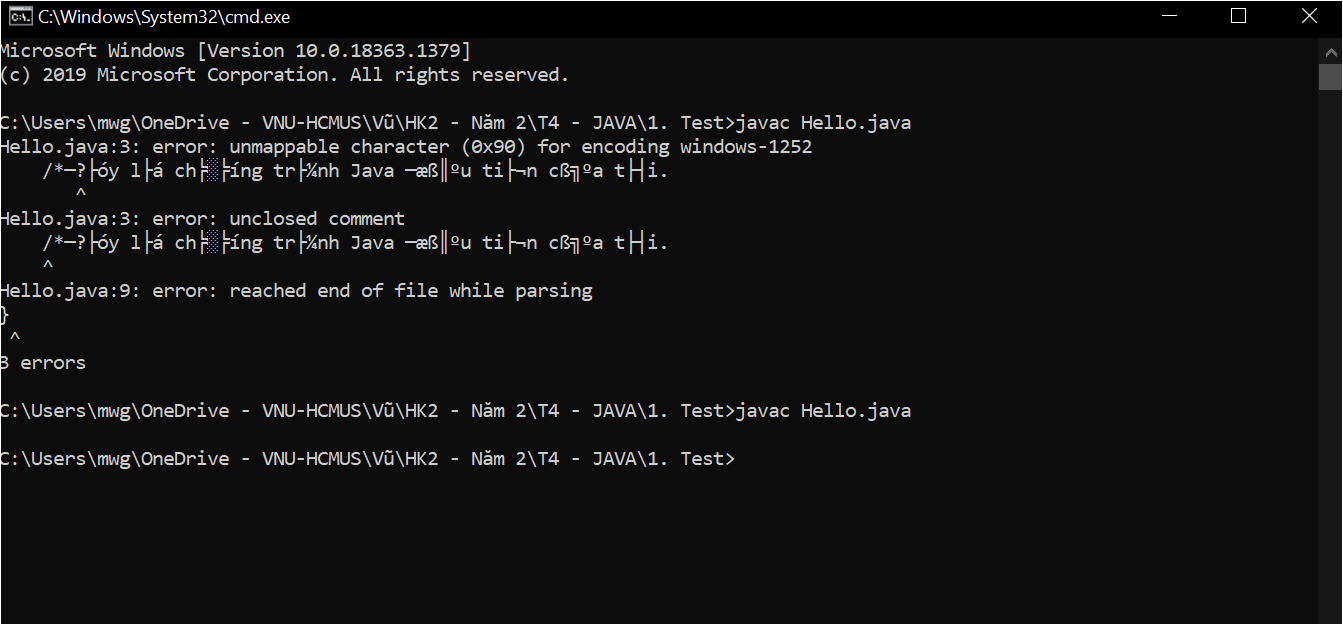Maximize the Command Prompt window
1343x625 pixels.
[1238, 16]
